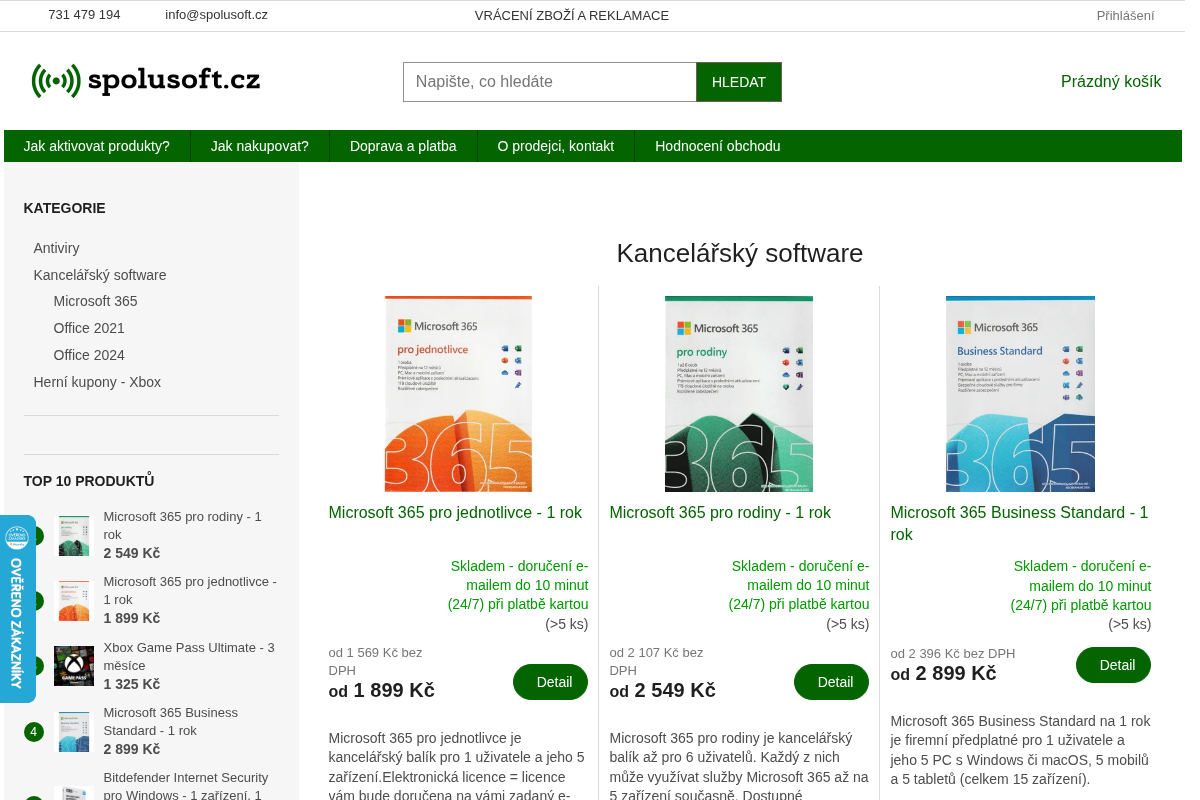Open top product Microsoft 365 pro rodiny link
The width and height of the screenshot is (1200, 800).
pos(182,526)
